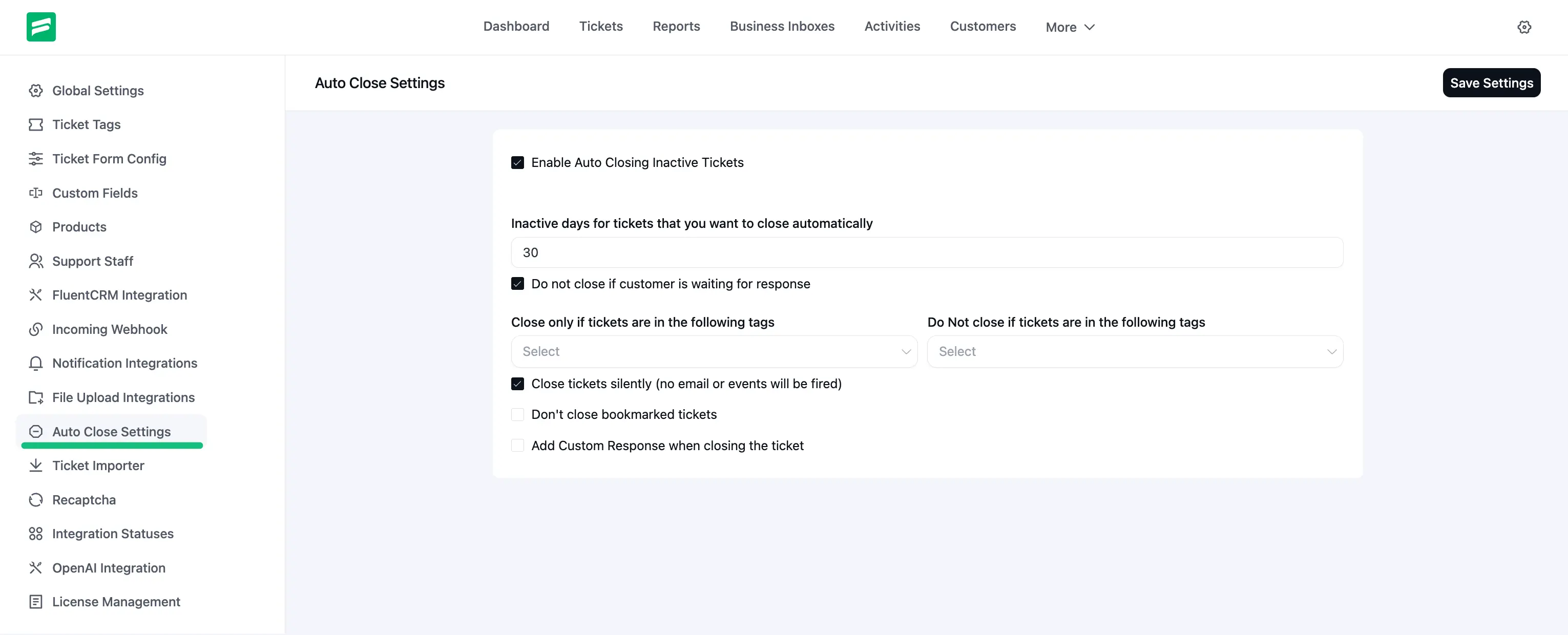The image size is (1568, 635).
Task: Click the Integration Statuses grid icon
Action: pyautogui.click(x=35, y=534)
